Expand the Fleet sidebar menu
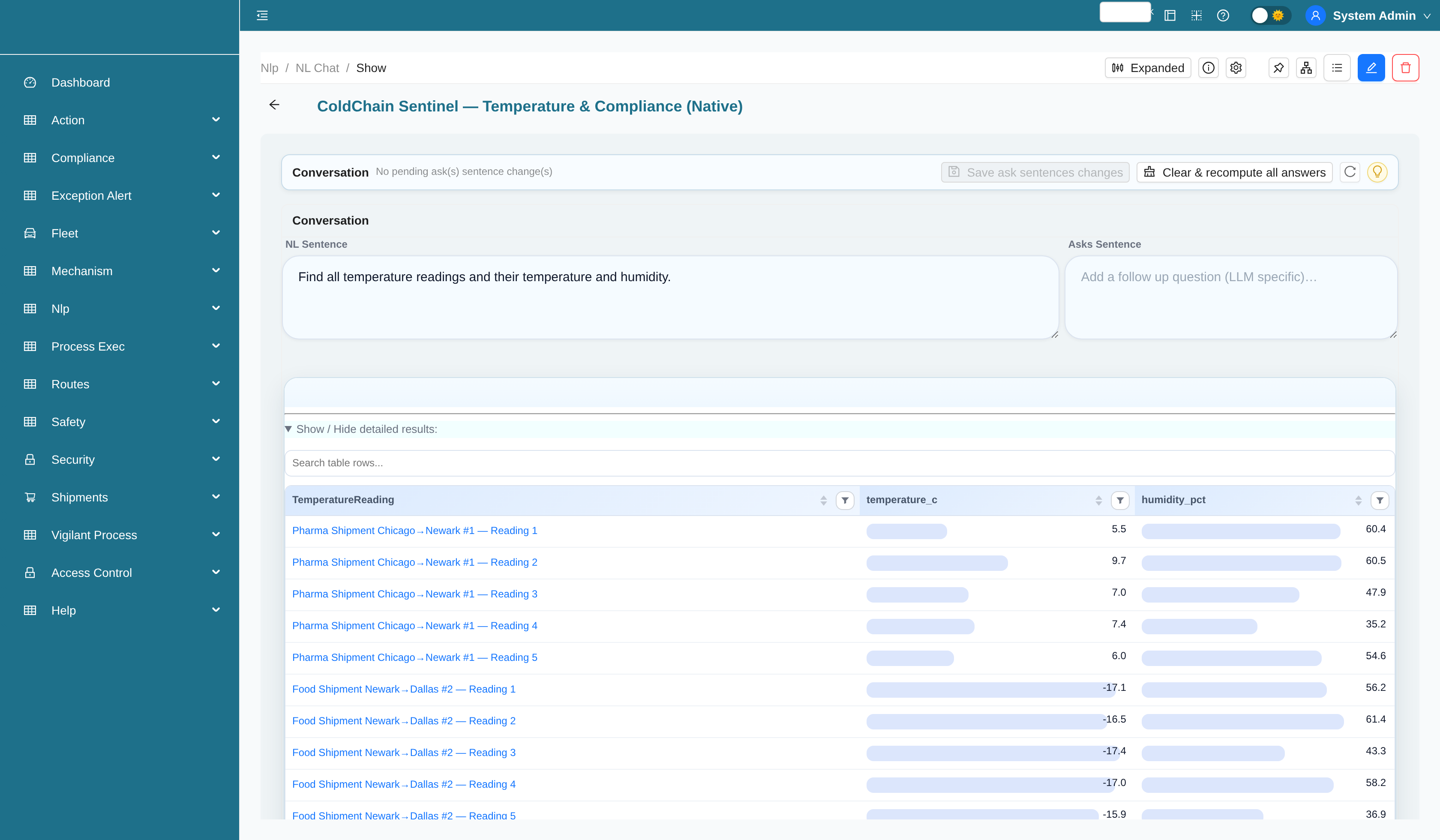The height and width of the screenshot is (840, 1440). (x=120, y=233)
